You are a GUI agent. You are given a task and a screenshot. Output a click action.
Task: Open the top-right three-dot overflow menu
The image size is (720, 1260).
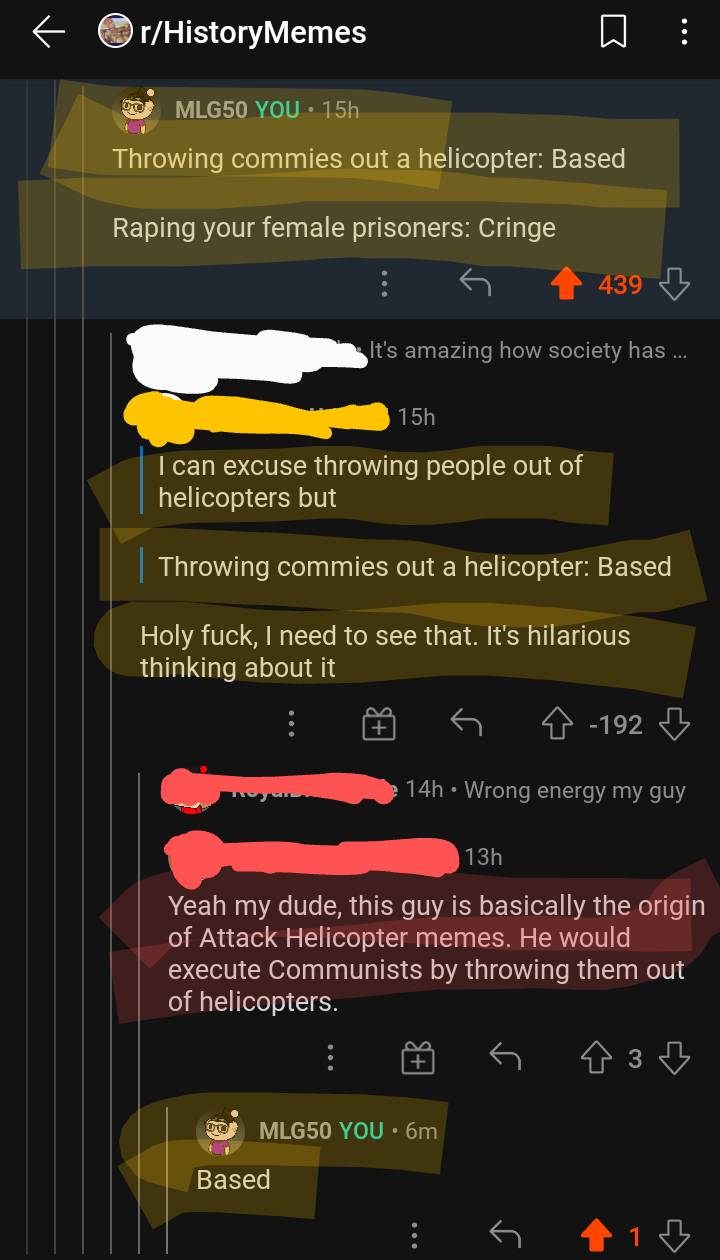[x=684, y=33]
